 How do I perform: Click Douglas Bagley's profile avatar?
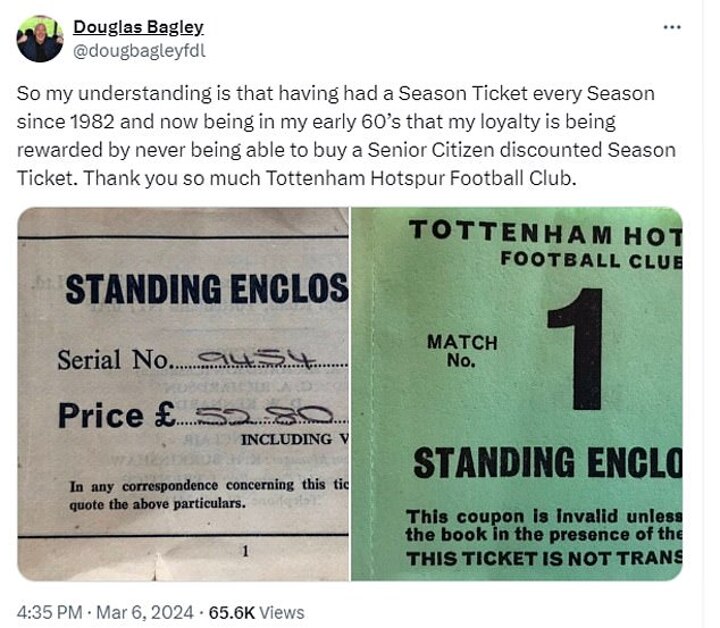click(40, 38)
